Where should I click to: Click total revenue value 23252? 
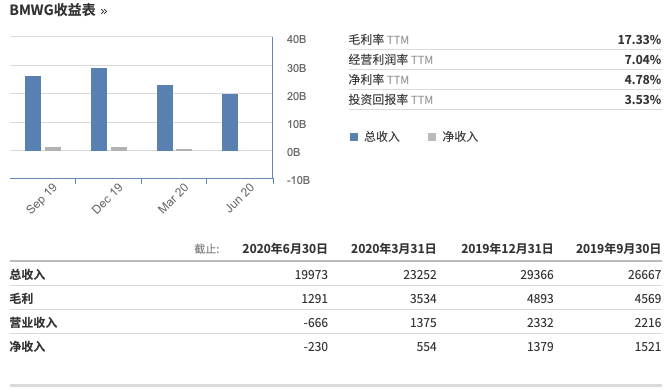(420, 275)
